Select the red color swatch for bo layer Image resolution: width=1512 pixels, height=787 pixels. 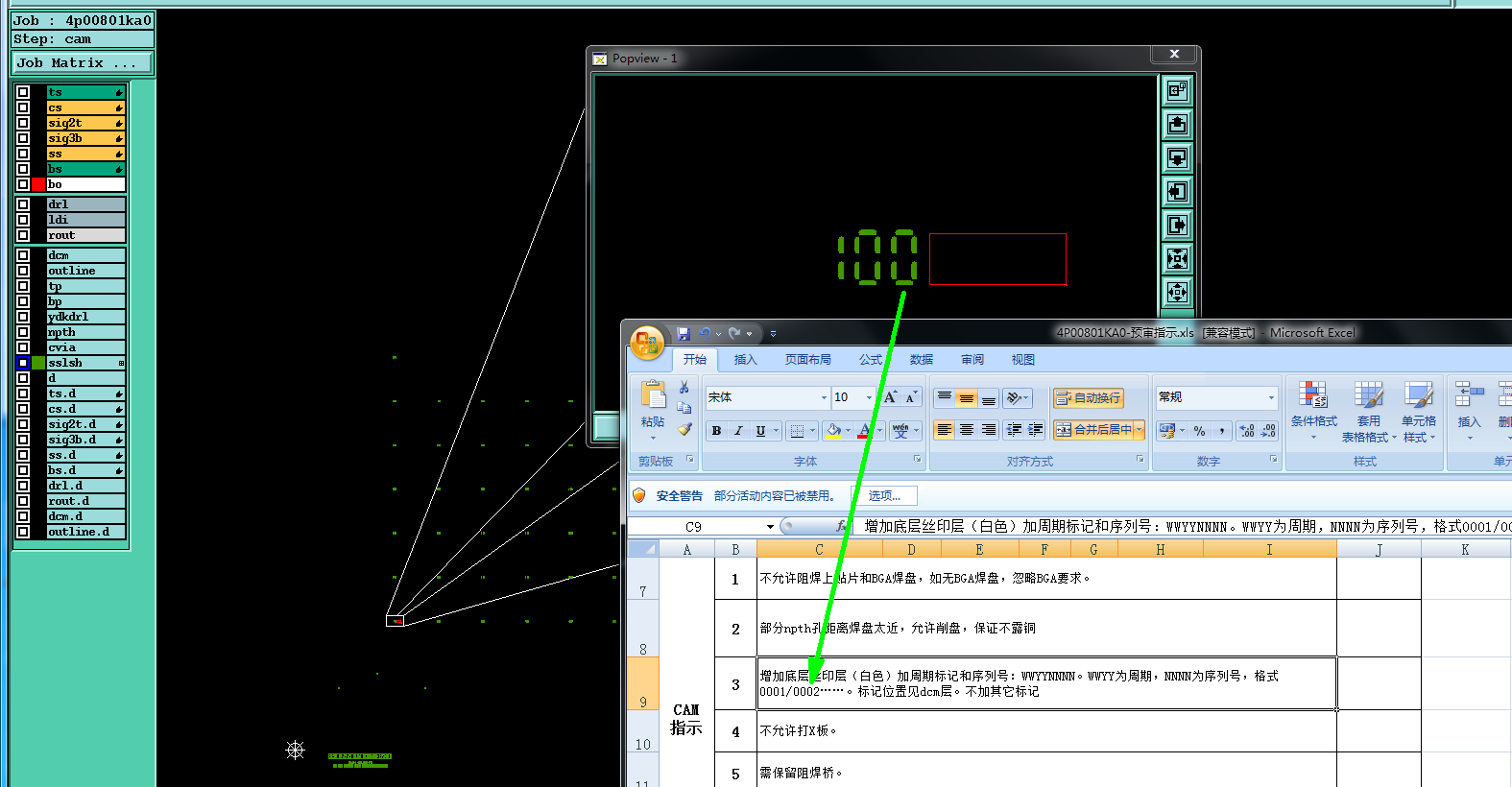(38, 184)
